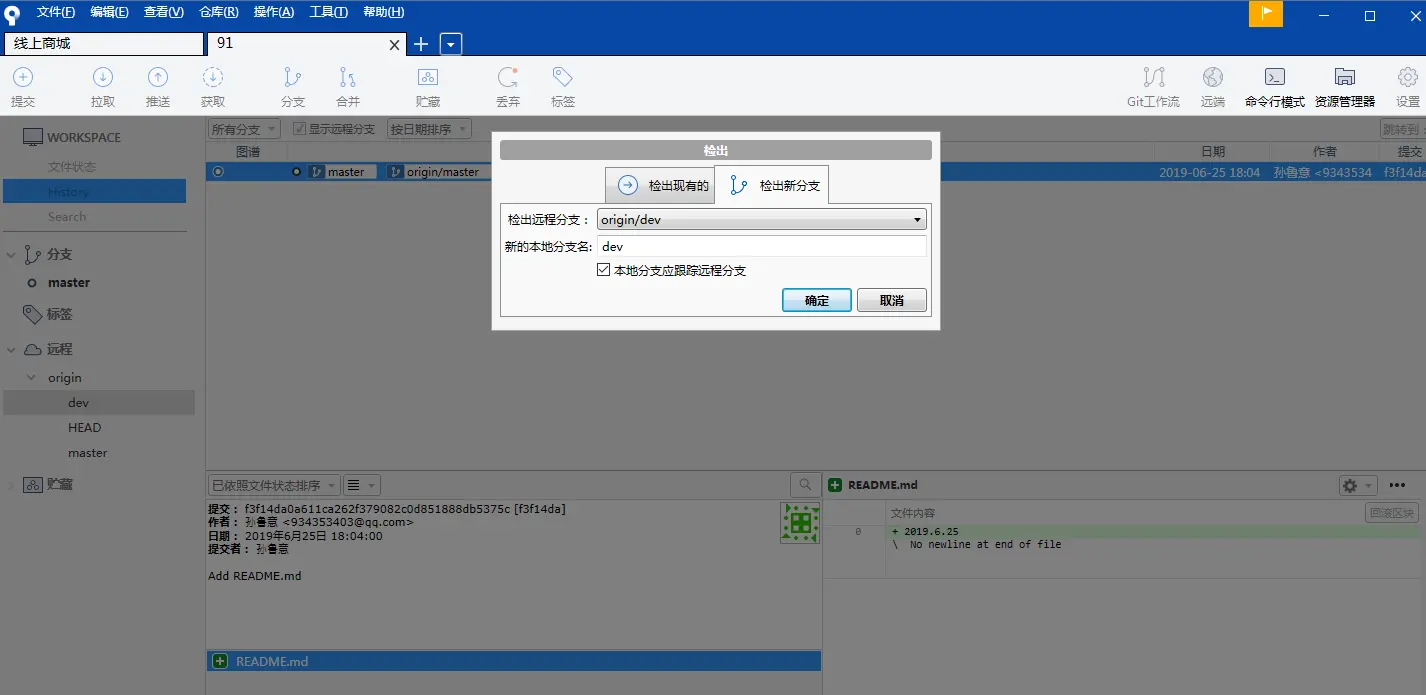1426x695 pixels.
Task: Open the 检出远程分支 origin/dev dropdown
Action: tap(762, 220)
